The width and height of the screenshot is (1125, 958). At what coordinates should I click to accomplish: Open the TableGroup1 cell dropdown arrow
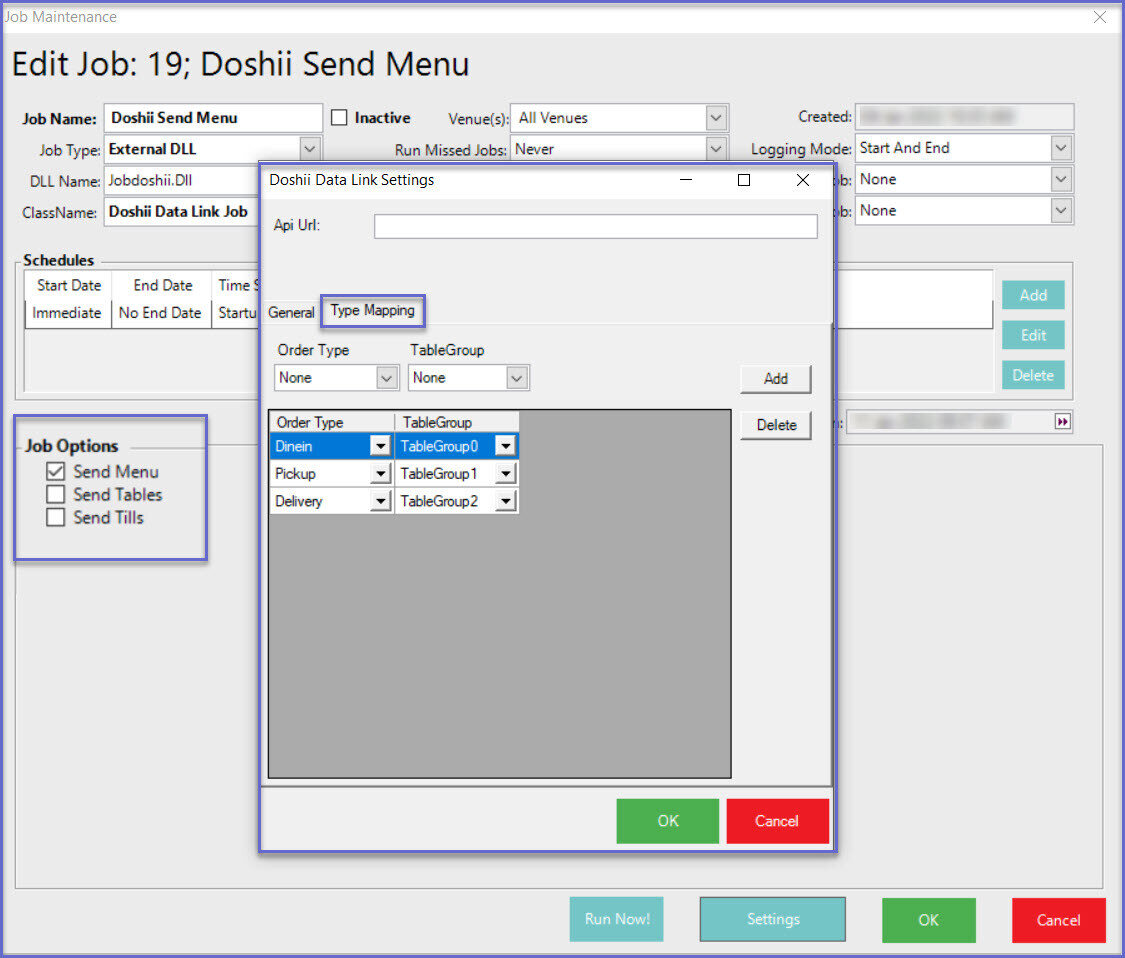(x=506, y=474)
